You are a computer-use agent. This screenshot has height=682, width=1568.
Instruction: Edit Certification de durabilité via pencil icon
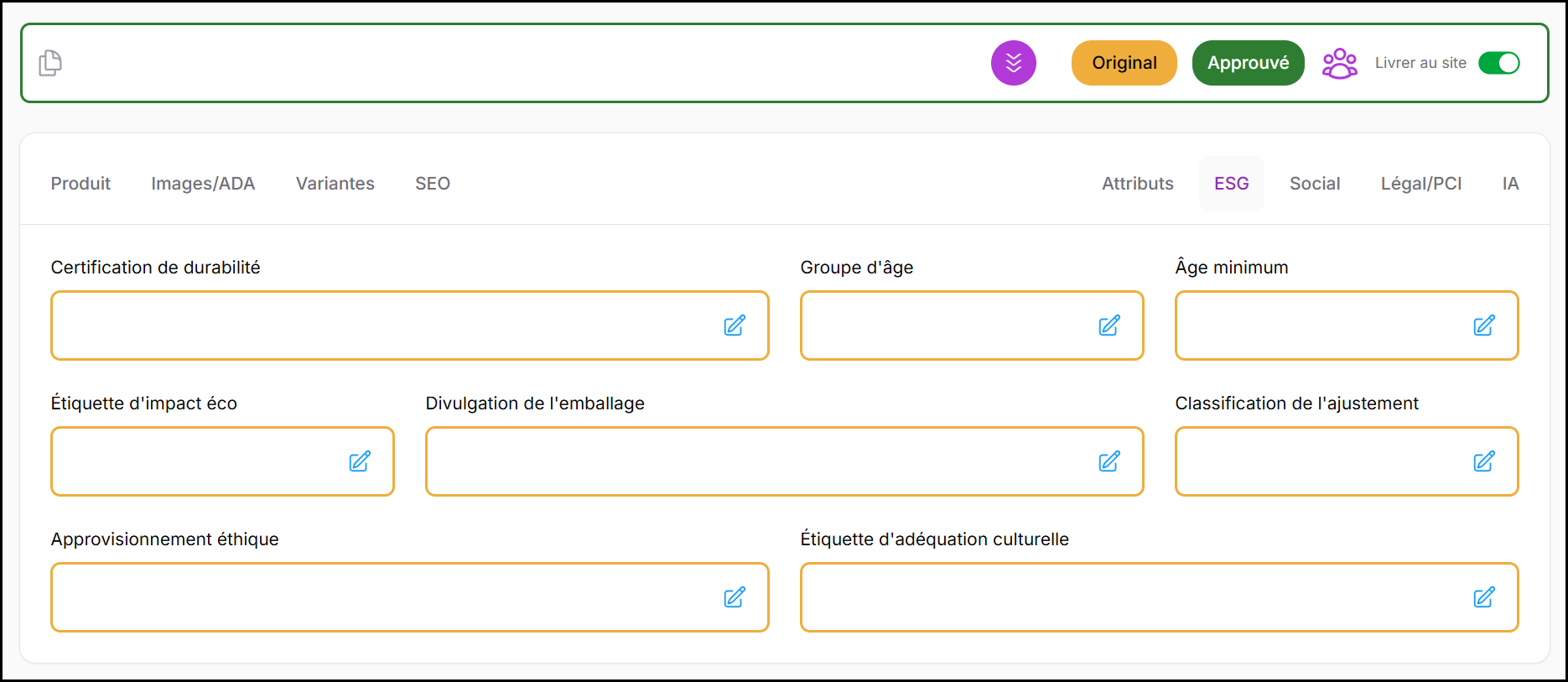pos(735,325)
